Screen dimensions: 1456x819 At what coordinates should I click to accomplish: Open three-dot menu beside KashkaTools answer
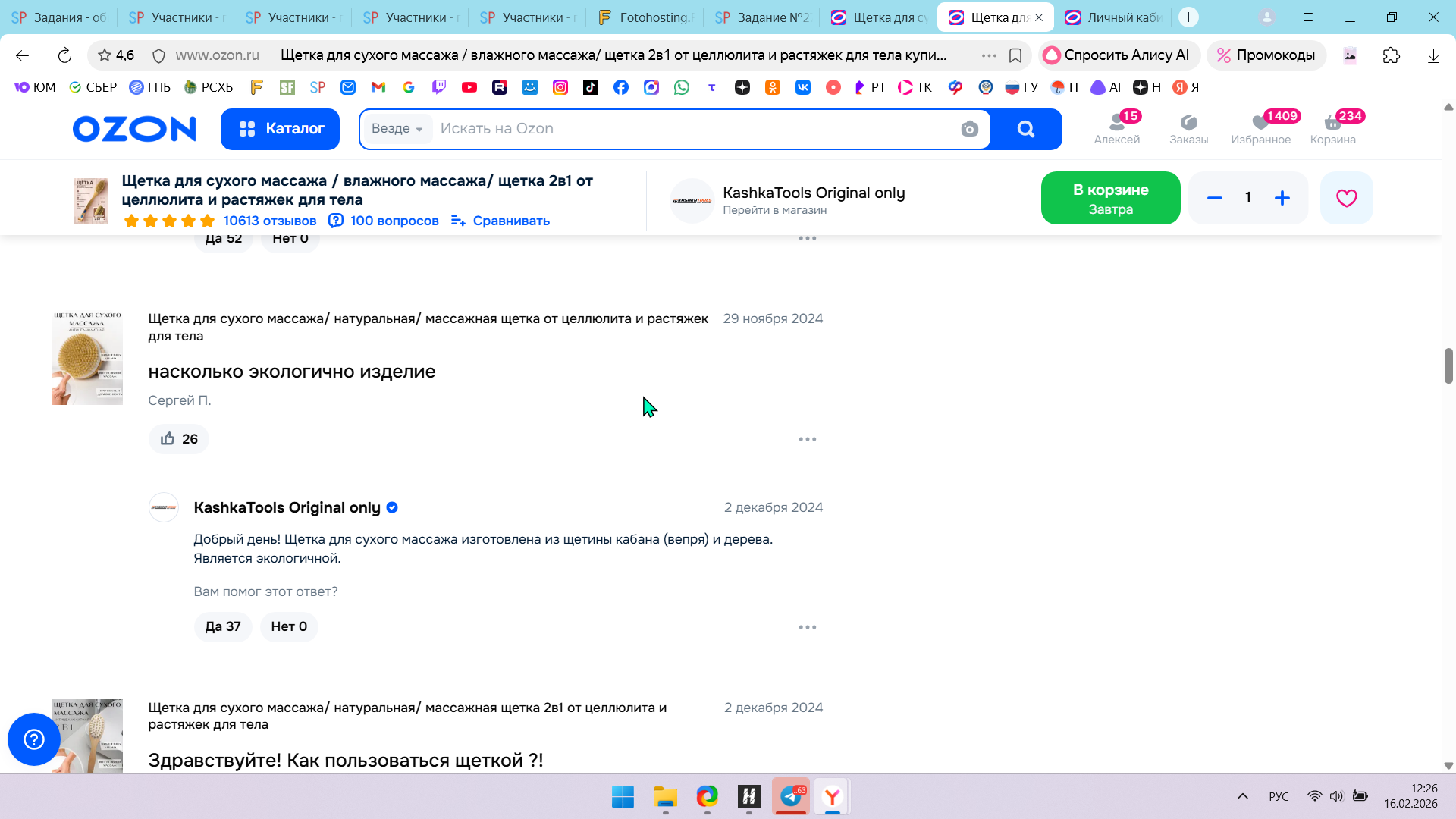pos(807,627)
